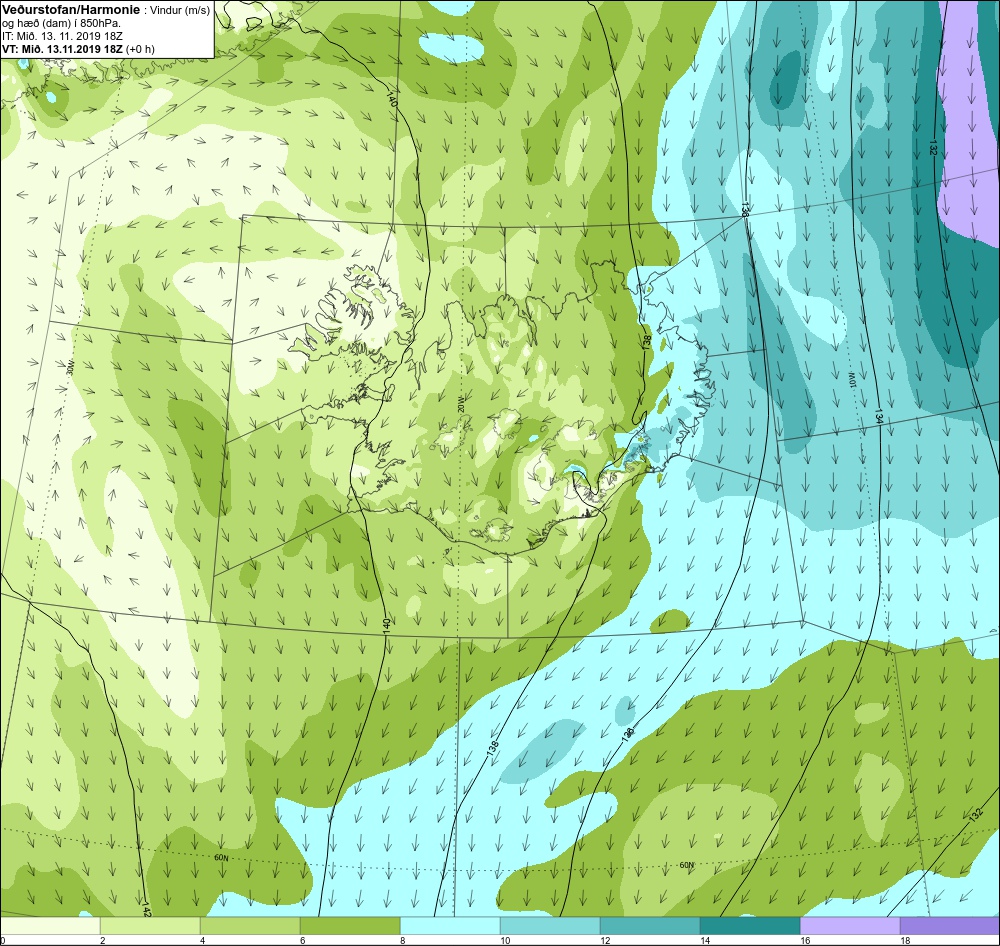Screen dimensions: 1000x946
Task: Select the "Vindur (m/s)" header label
Action: [180, 10]
